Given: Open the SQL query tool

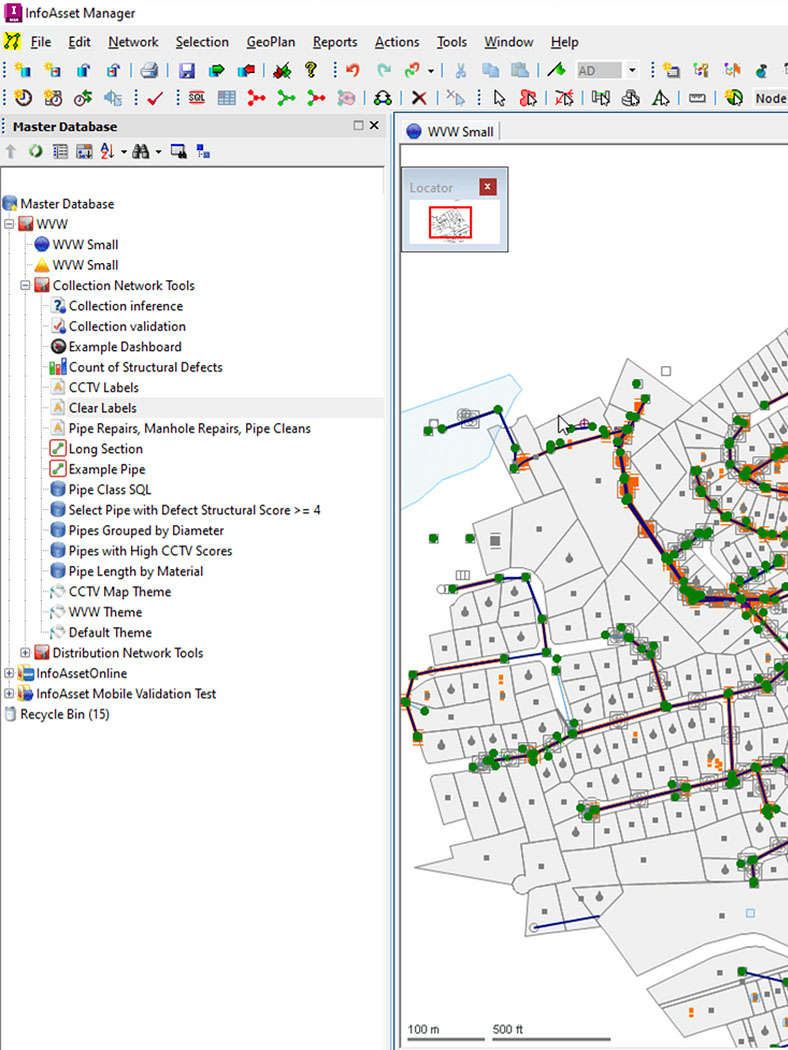Looking at the screenshot, I should pyautogui.click(x=196, y=98).
